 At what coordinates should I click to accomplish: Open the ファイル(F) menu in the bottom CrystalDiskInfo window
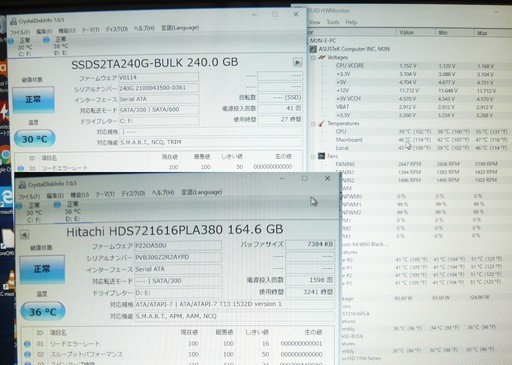point(29,196)
